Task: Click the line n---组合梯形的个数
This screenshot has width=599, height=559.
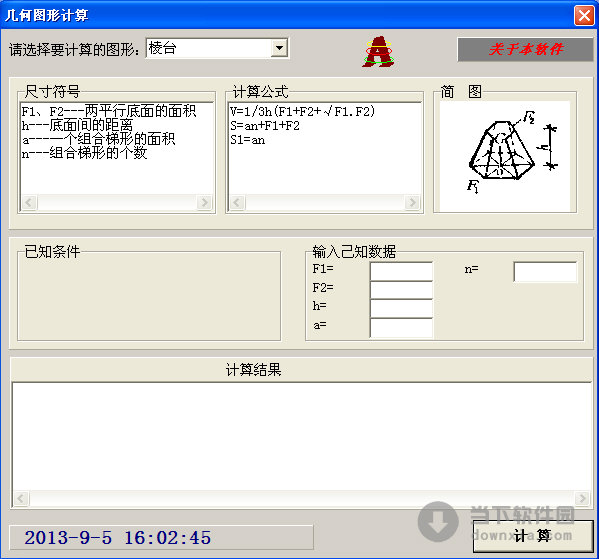Action: (x=84, y=153)
